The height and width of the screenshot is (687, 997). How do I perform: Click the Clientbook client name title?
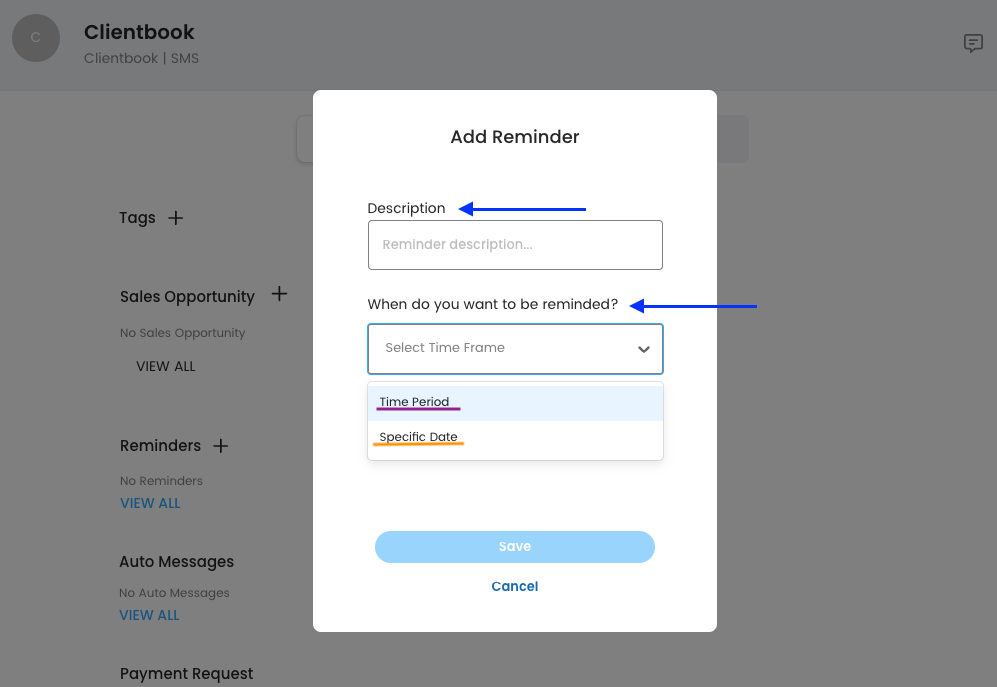[x=139, y=33]
